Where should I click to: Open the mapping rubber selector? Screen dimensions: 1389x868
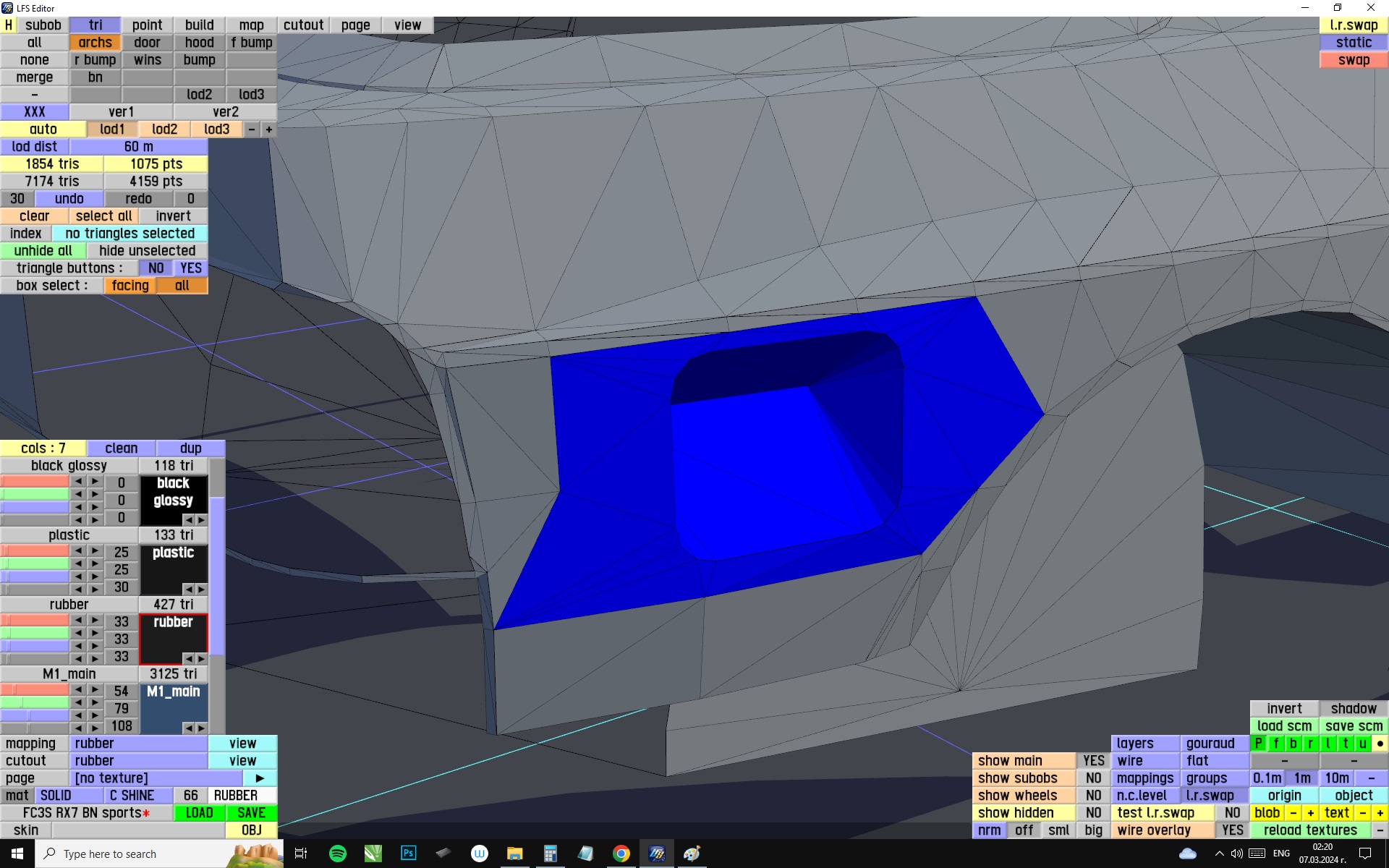(x=138, y=743)
